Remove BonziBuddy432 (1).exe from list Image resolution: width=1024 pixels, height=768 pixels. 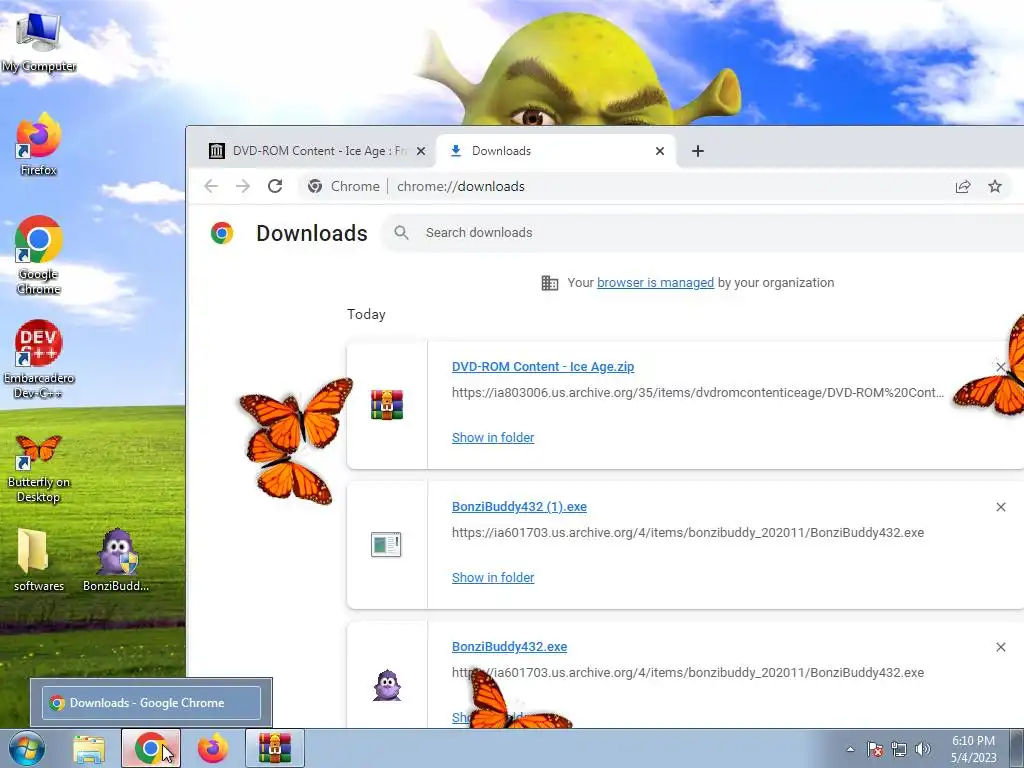click(1000, 507)
